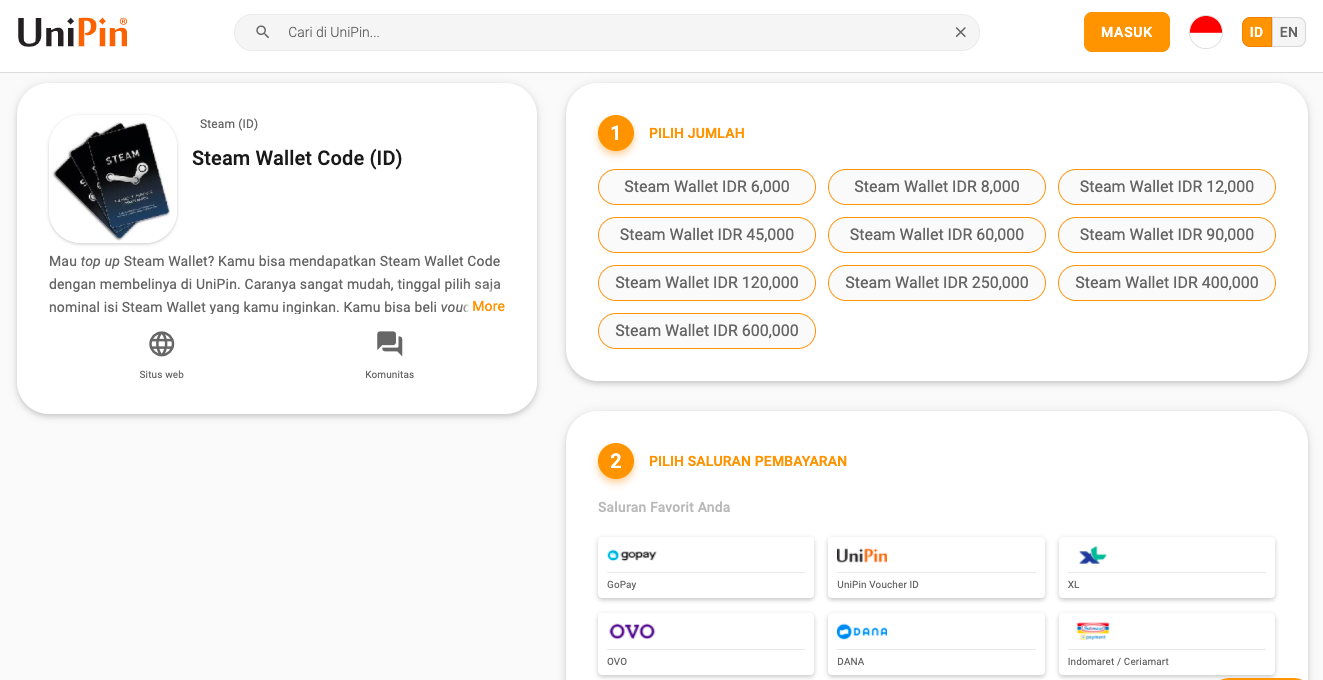Viewport: 1323px width, 680px height.
Task: Focus the Cari di UniPin search field
Action: 610,32
